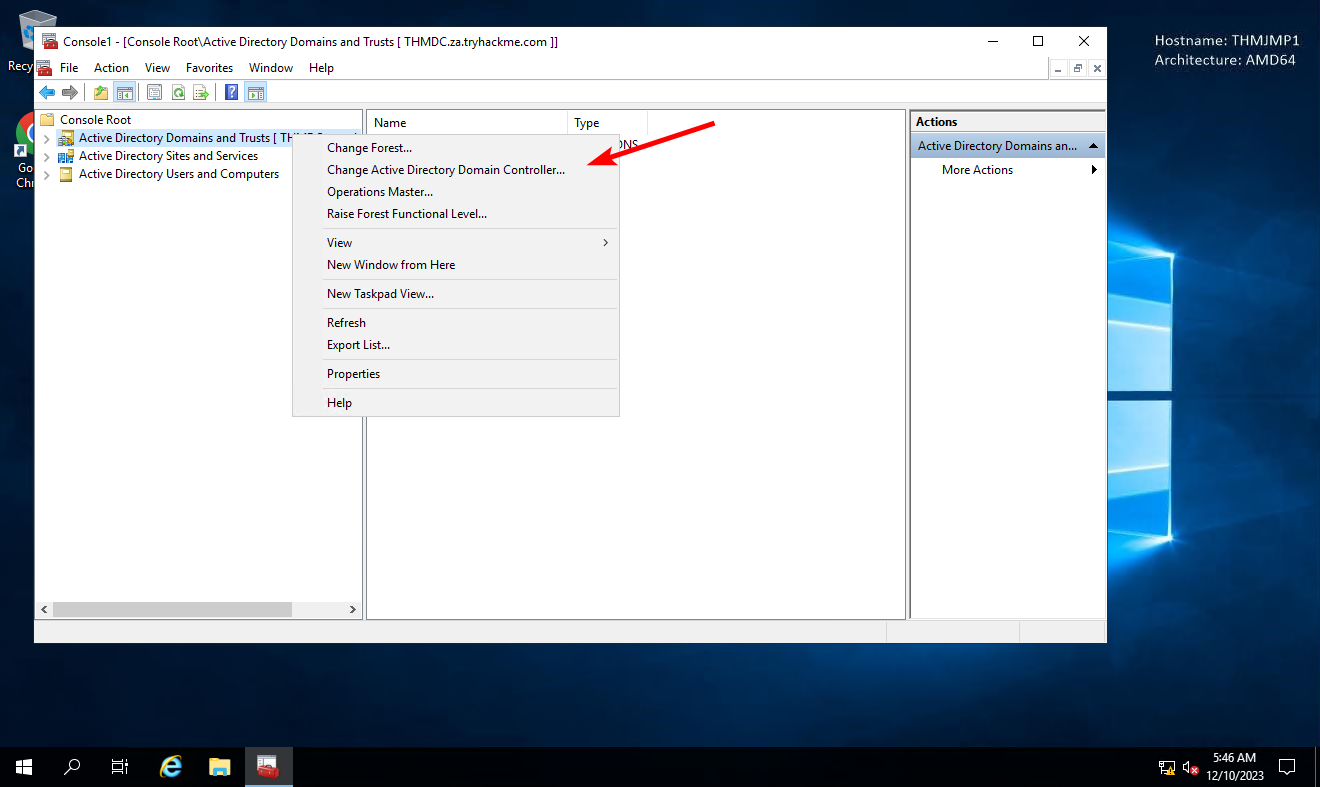Expand the Active Directory Domains and Trusts node
Image resolution: width=1320 pixels, height=787 pixels.
(x=46, y=138)
